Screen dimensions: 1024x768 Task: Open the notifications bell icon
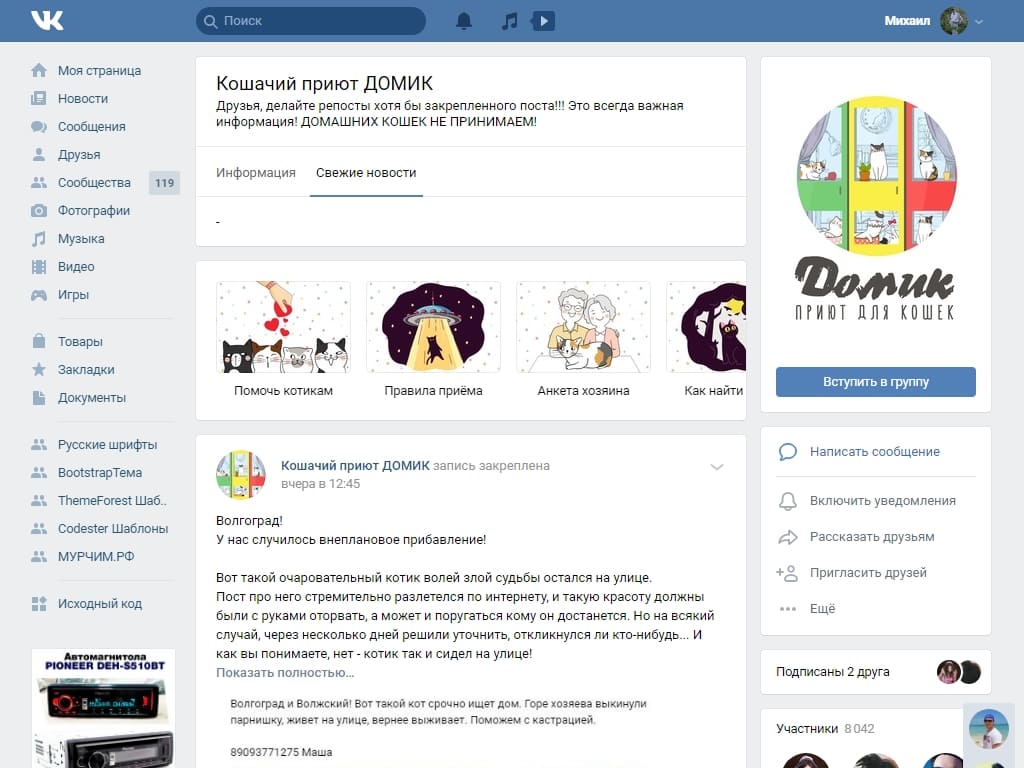click(x=464, y=21)
